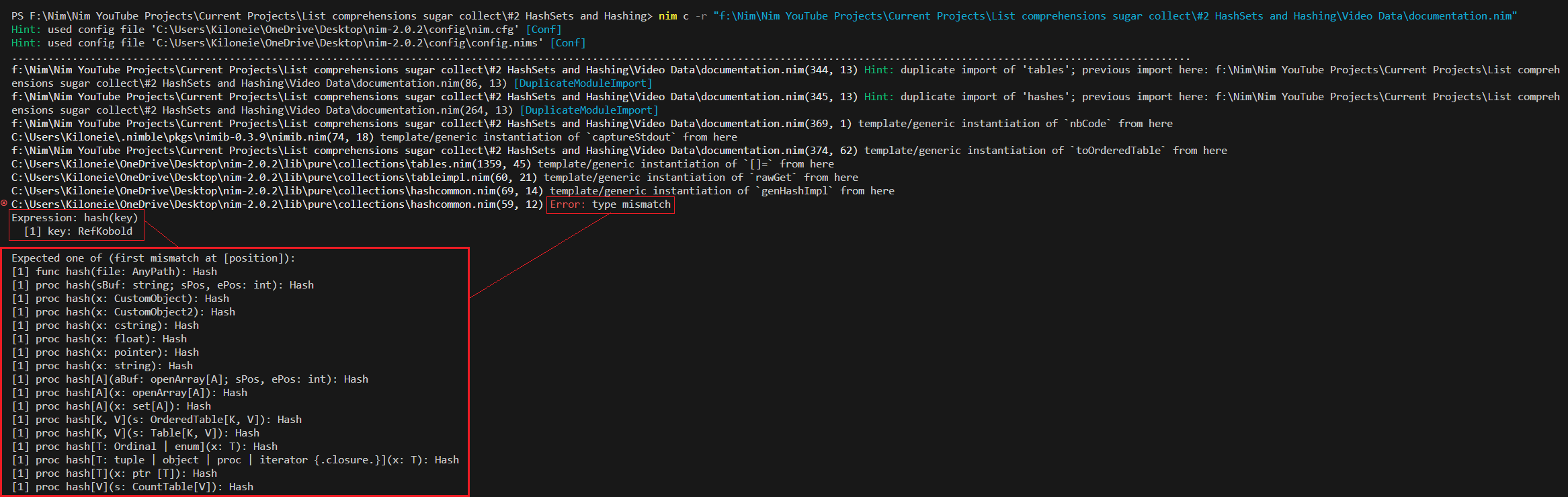
Task: Click the '[1] key: RefKobold' line
Action: (78, 231)
